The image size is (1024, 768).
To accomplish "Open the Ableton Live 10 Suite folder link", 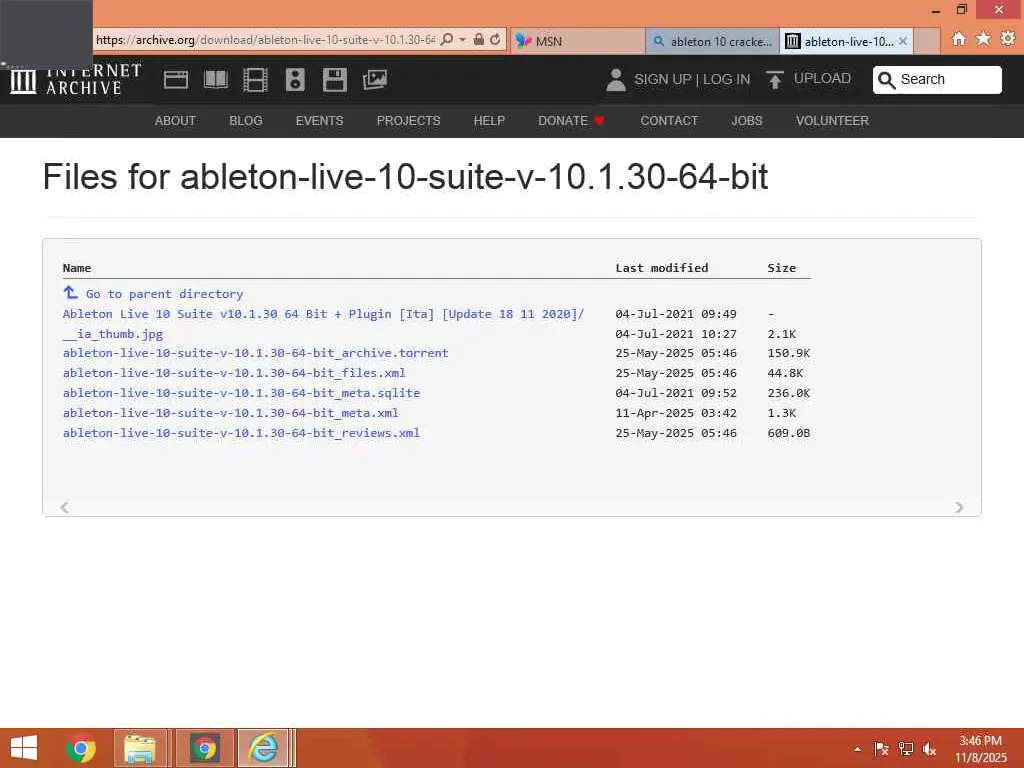I will click(x=323, y=313).
